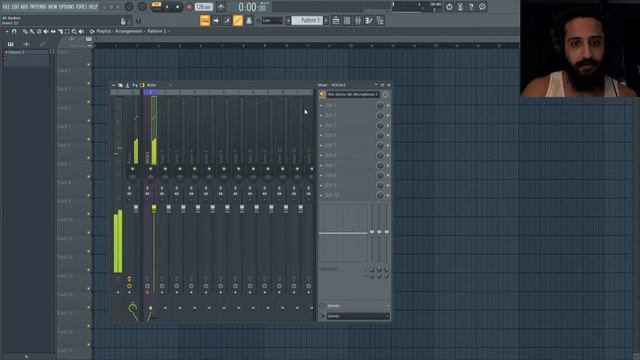This screenshot has width=640, height=360.
Task: Select the playlist Zoom magnifier tool
Action: tap(74, 31)
